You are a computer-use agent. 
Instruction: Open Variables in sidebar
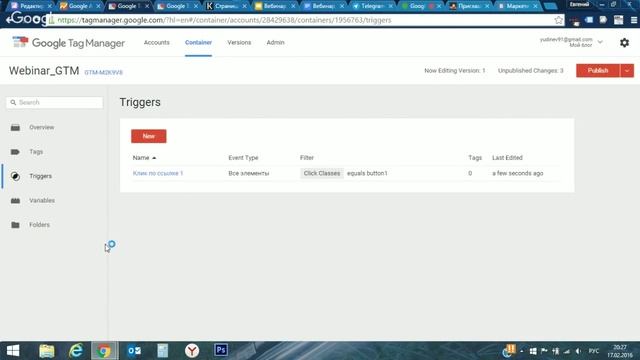point(42,200)
